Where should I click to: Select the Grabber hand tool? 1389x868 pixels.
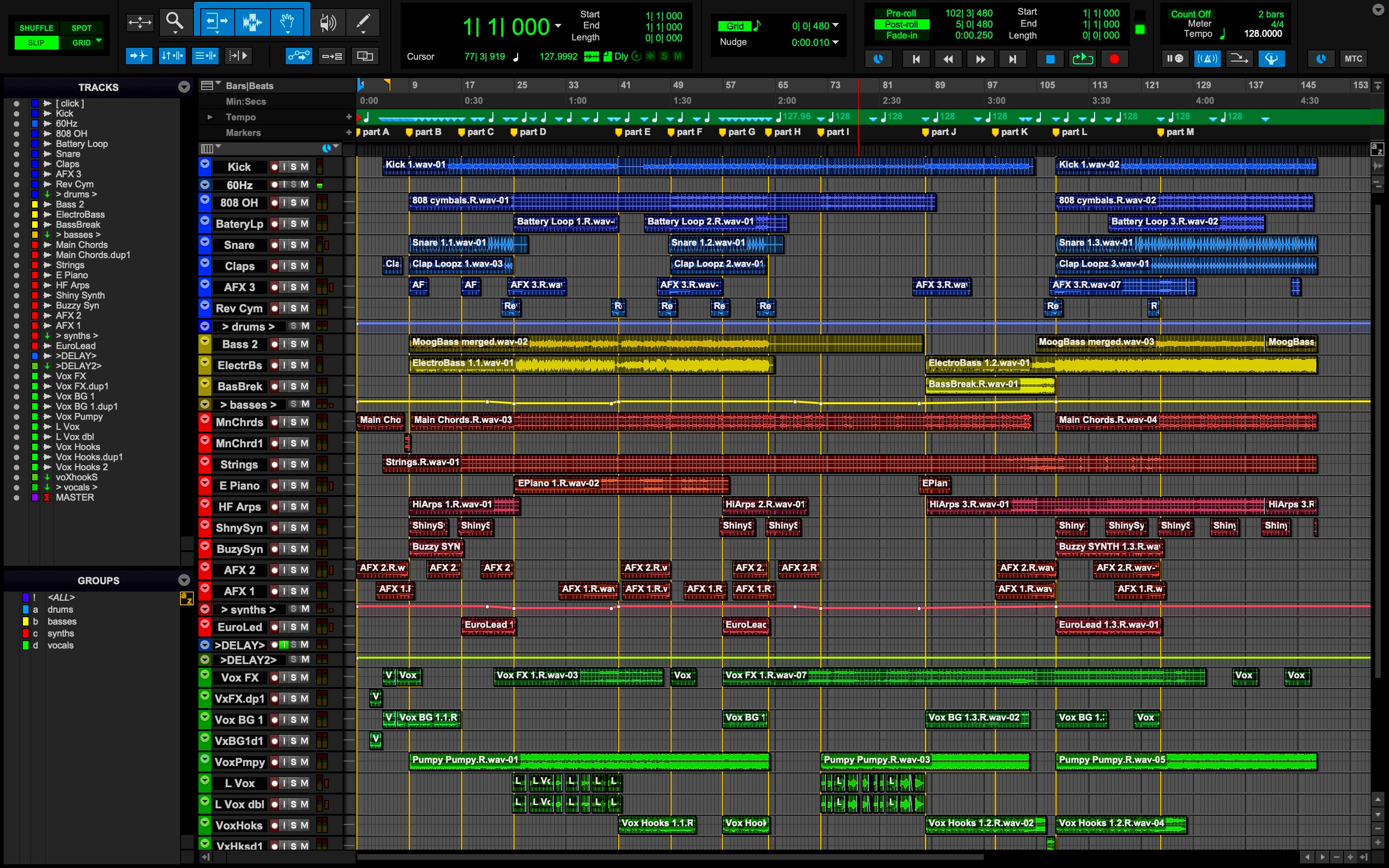click(x=287, y=23)
